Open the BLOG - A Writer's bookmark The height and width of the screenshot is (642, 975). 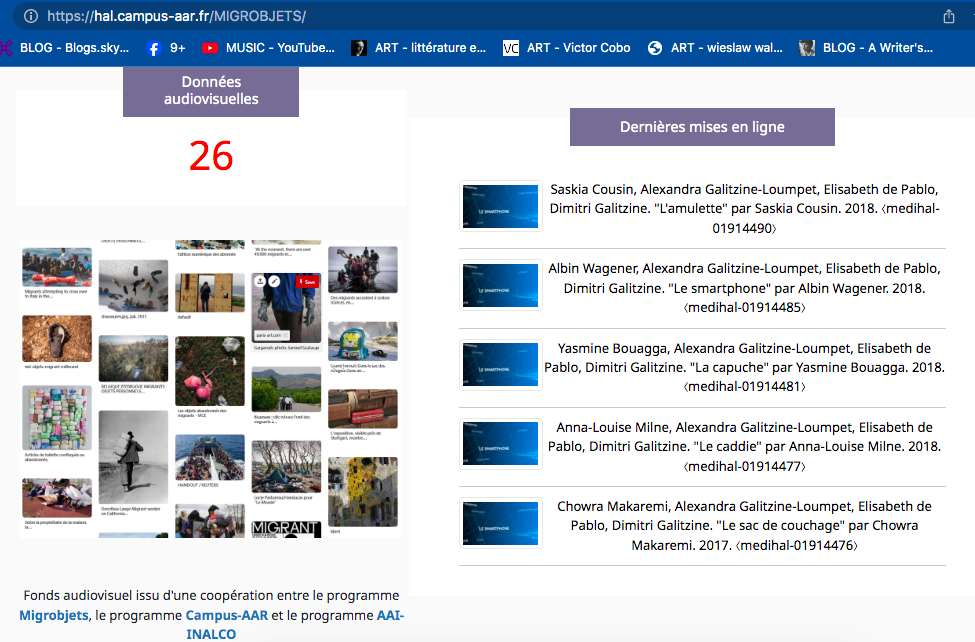pos(866,48)
